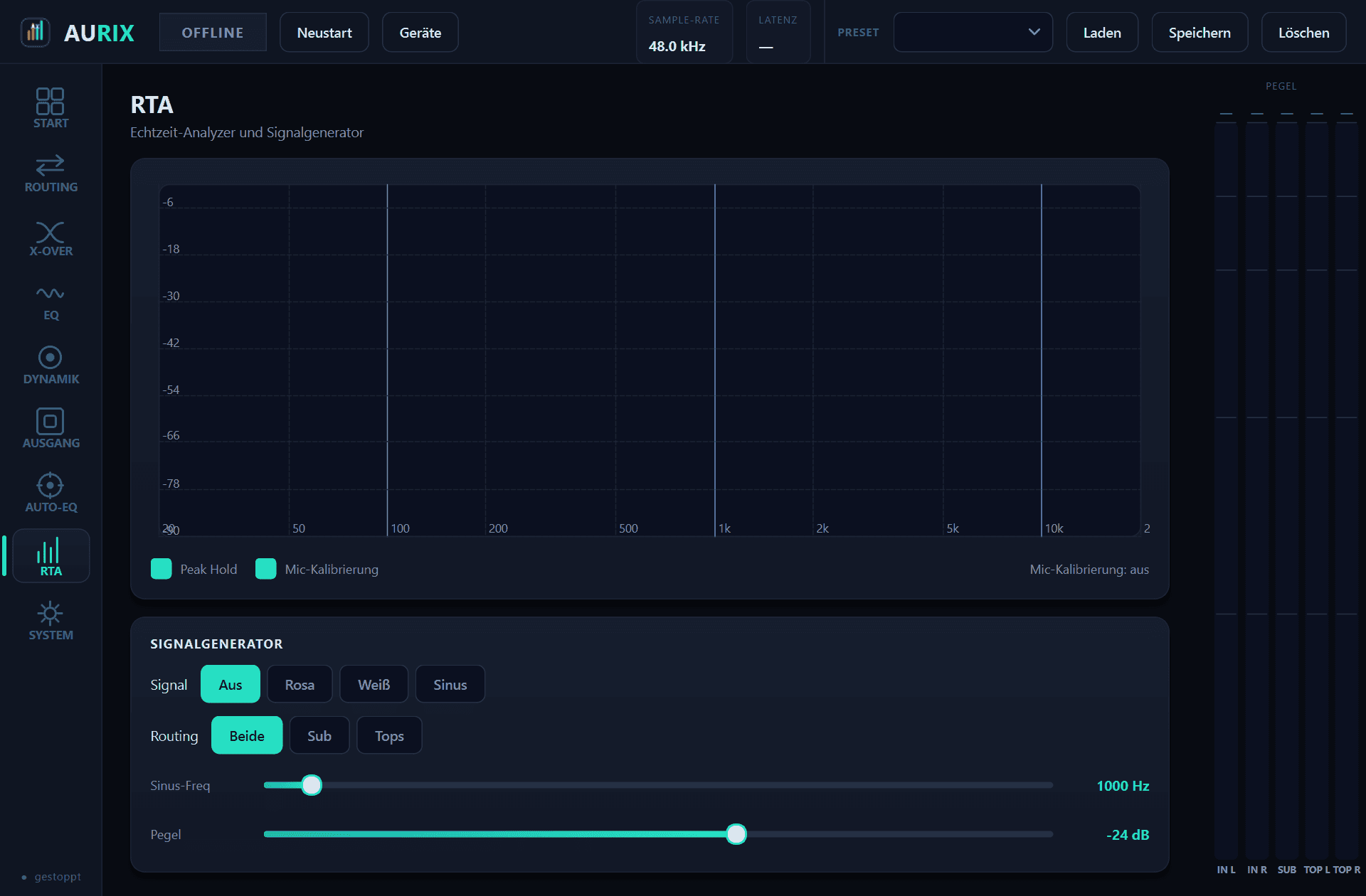Click the PEGEL meters heading

[1281, 86]
